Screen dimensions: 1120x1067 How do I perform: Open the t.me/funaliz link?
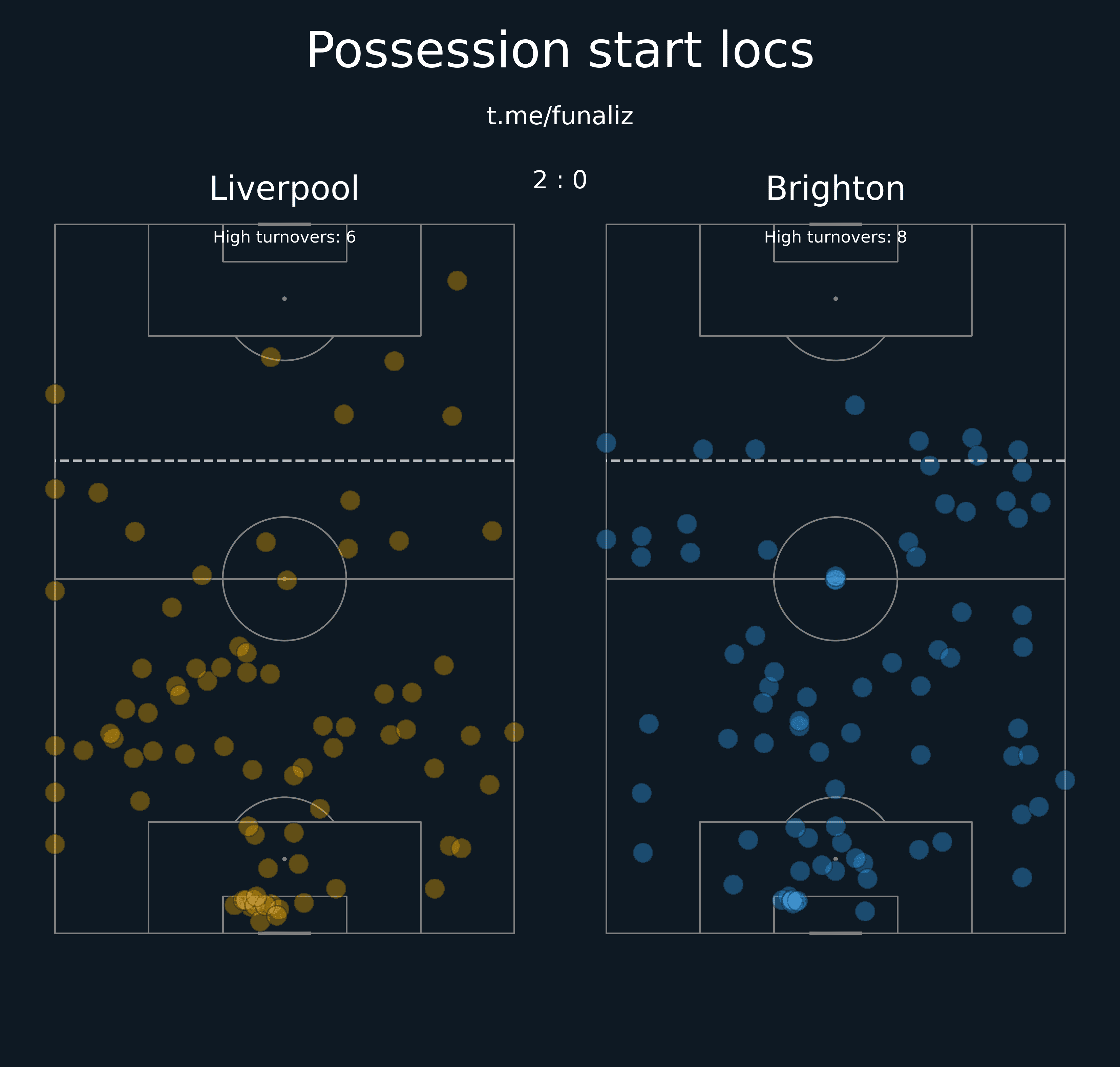point(559,116)
